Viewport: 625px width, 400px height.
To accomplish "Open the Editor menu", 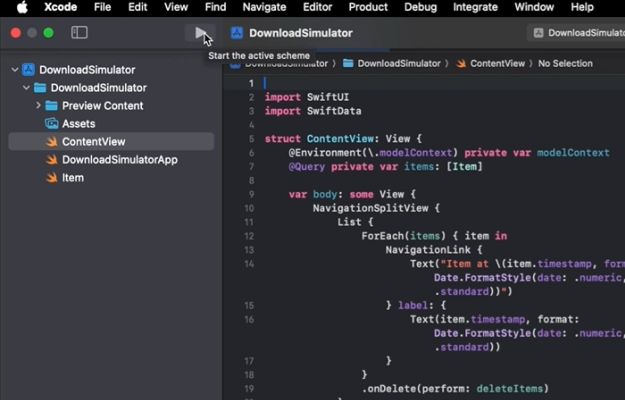I will [x=317, y=7].
